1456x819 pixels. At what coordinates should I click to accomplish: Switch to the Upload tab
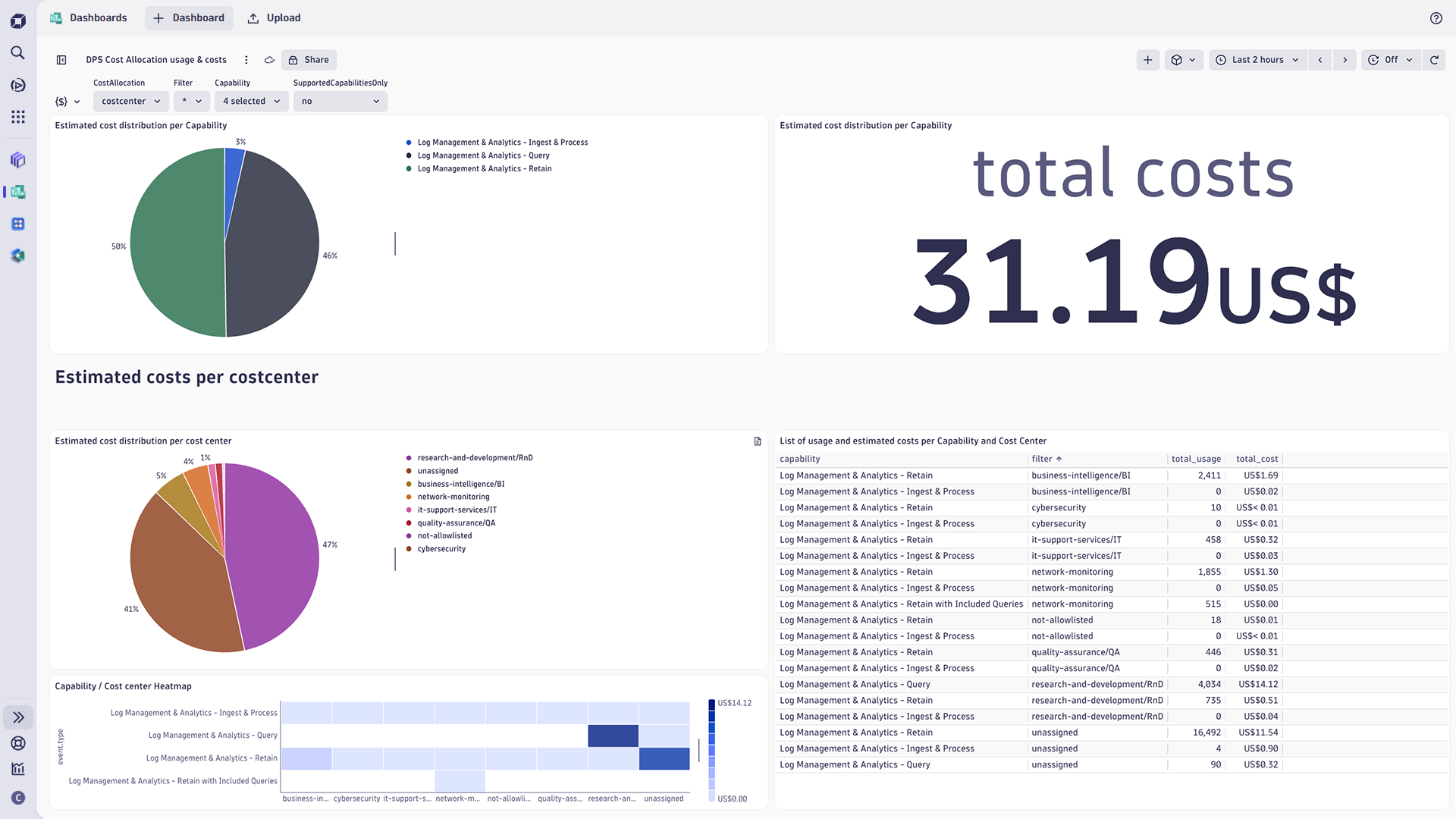coord(274,17)
